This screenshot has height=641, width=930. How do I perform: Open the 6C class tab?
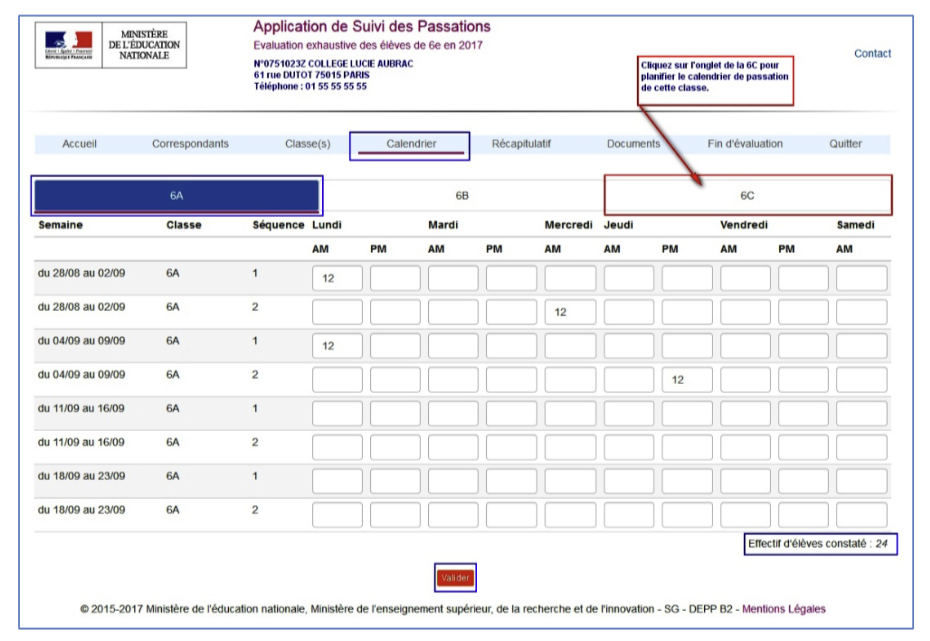(x=747, y=196)
